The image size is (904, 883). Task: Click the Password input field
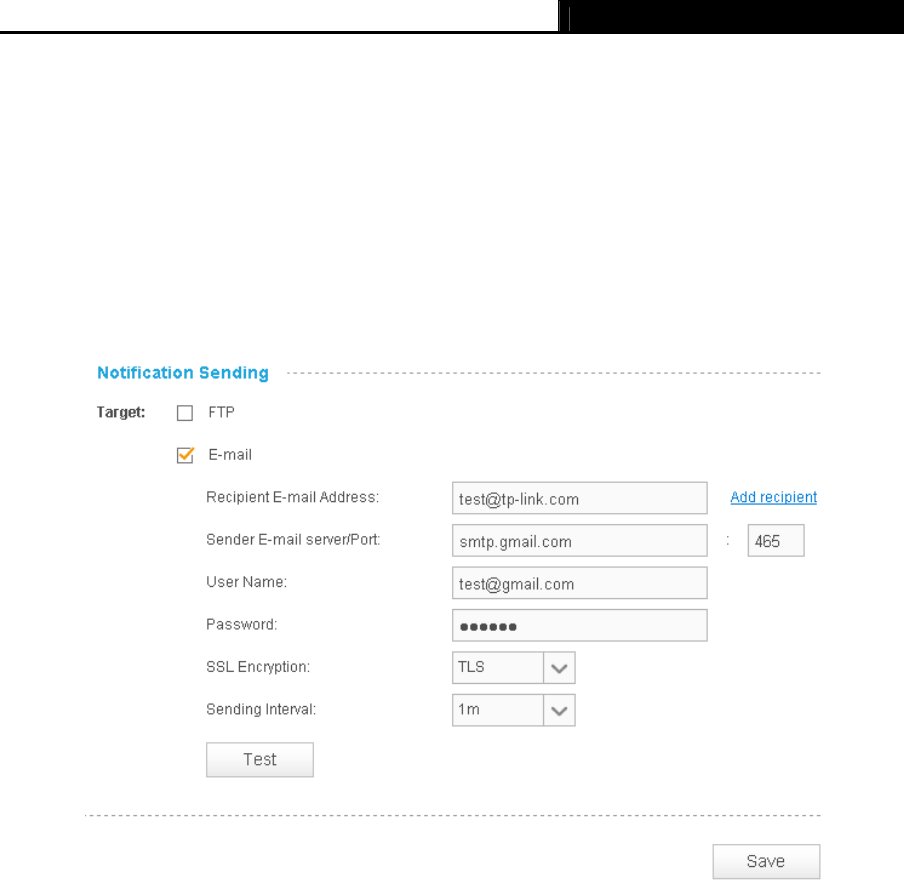click(x=579, y=625)
